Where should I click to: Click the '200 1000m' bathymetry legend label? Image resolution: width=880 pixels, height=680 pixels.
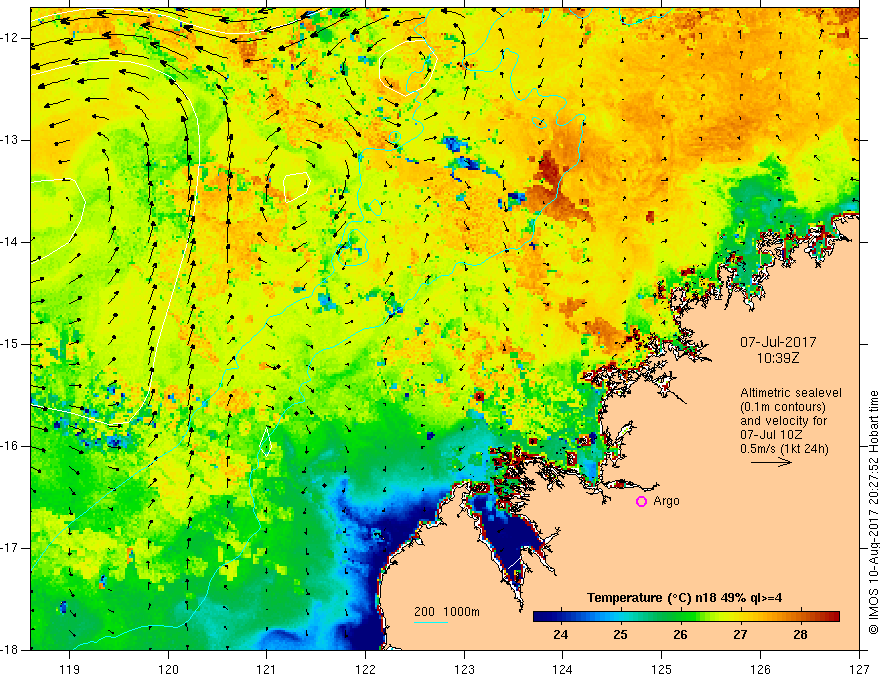point(447,612)
